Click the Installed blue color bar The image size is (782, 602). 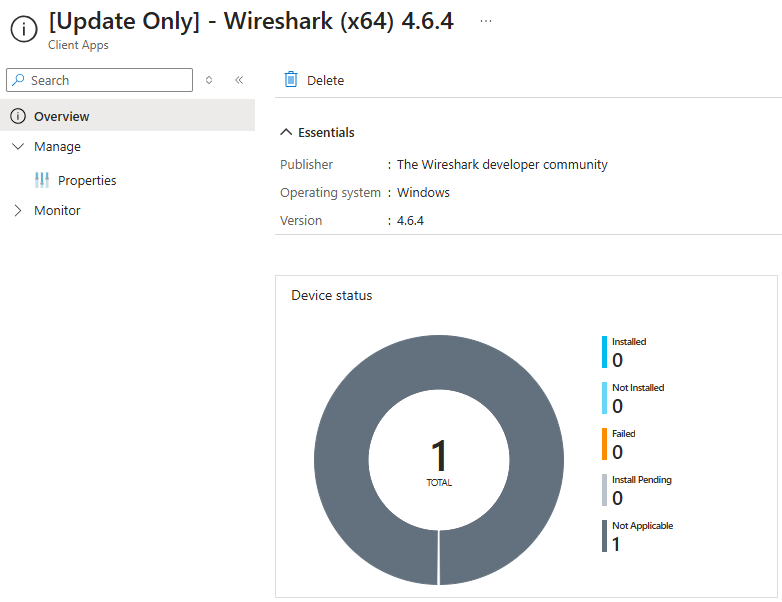click(604, 352)
